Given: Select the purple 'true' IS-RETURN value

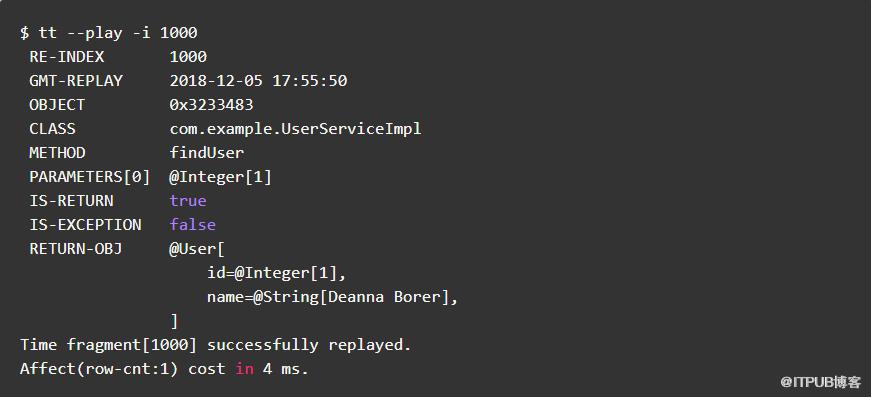Looking at the screenshot, I should tap(188, 200).
